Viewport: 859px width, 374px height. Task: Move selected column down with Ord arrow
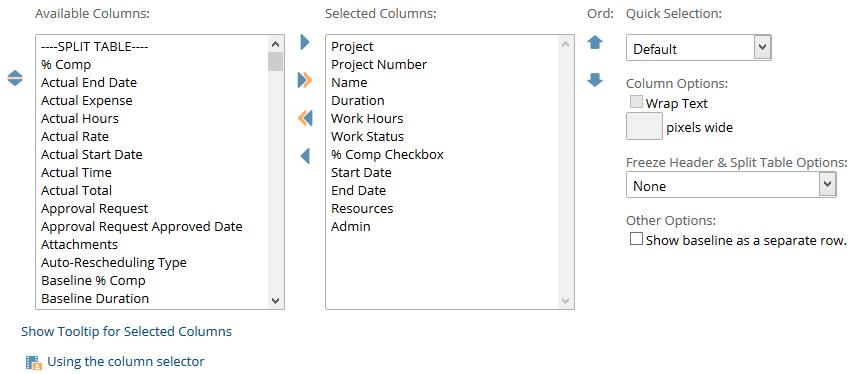[595, 80]
